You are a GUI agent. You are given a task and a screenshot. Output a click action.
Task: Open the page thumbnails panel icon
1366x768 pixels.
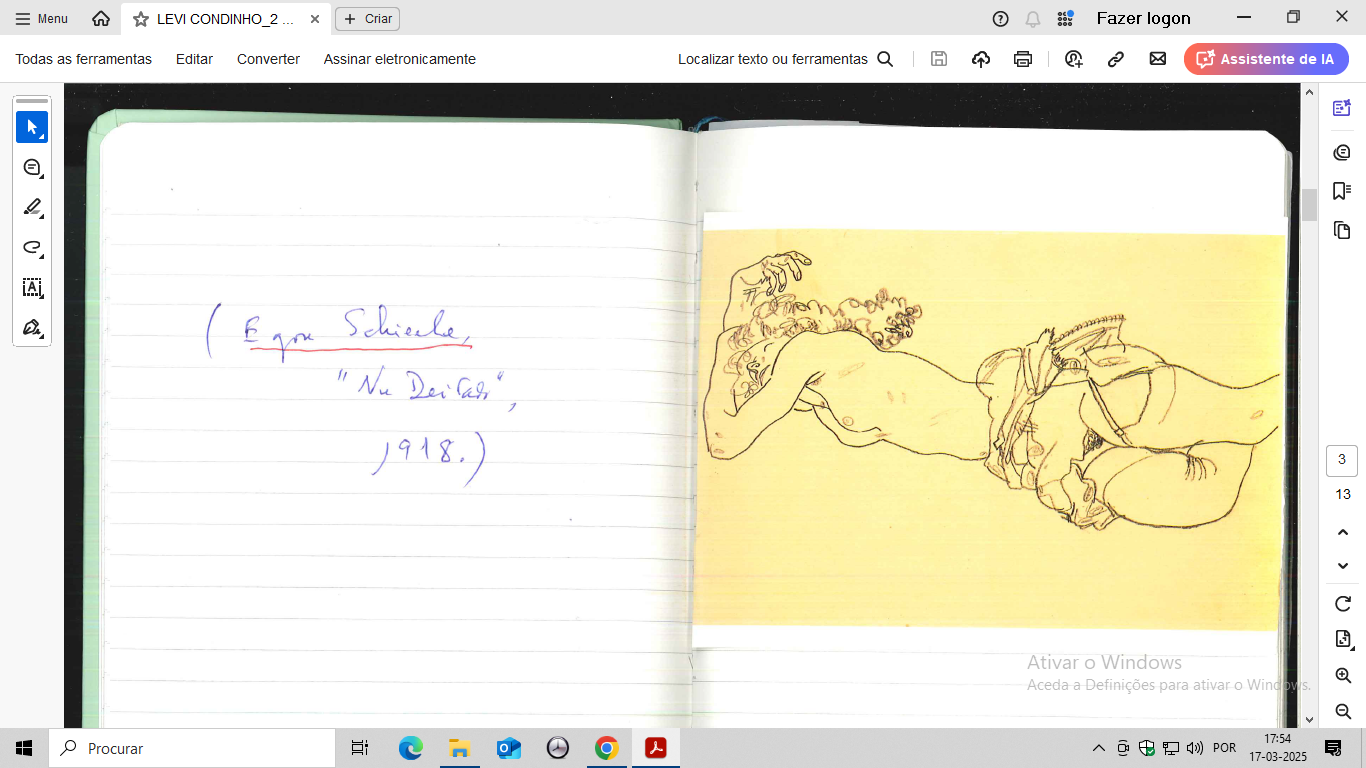click(1342, 231)
